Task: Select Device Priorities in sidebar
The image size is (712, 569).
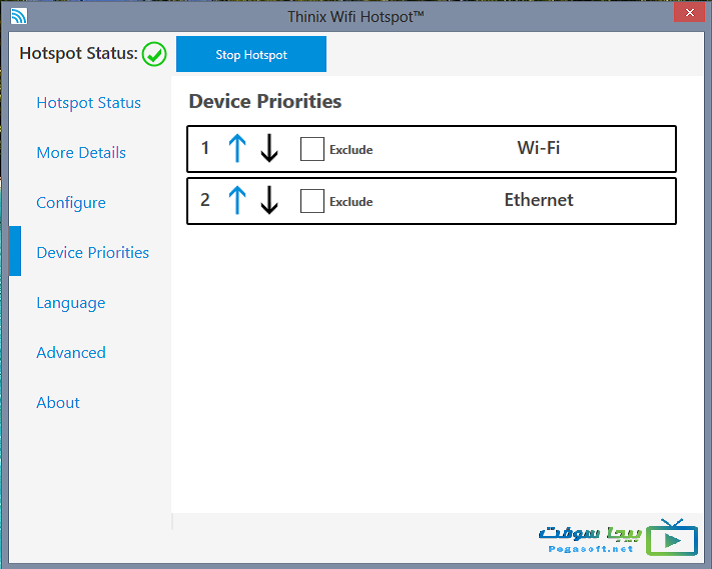Action: (93, 252)
